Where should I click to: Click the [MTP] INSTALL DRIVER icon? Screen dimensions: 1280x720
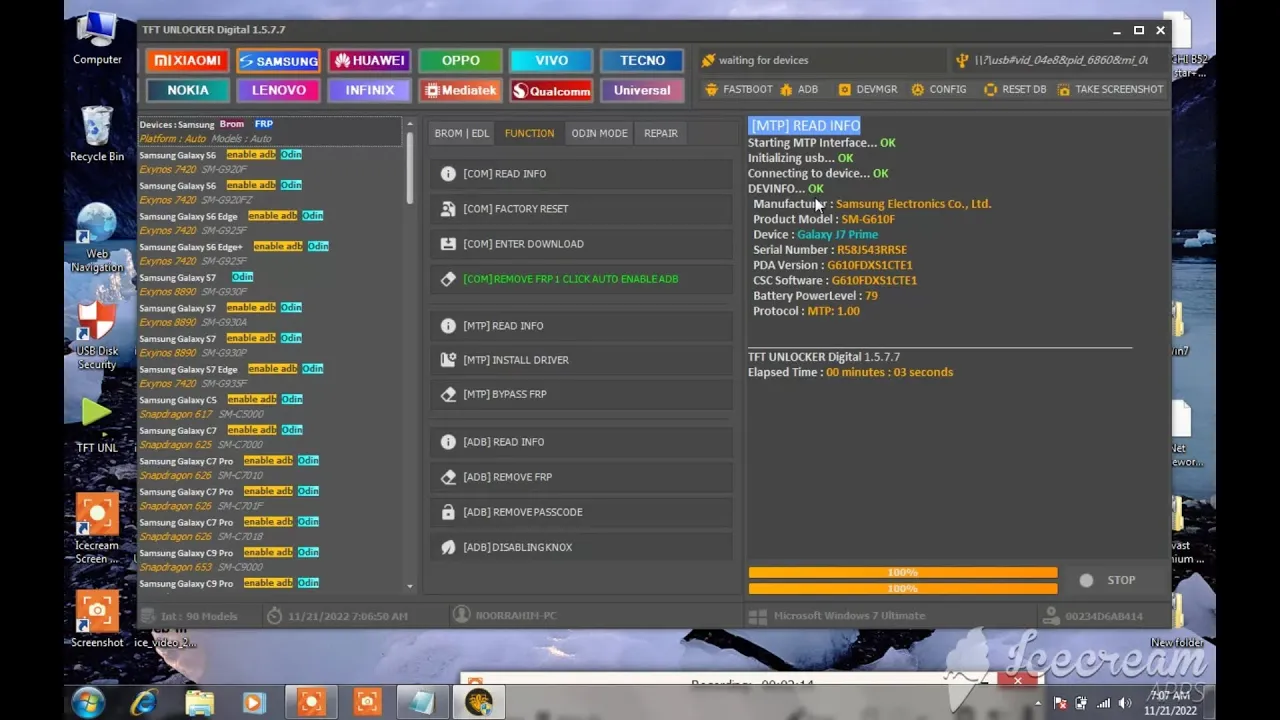(x=448, y=360)
